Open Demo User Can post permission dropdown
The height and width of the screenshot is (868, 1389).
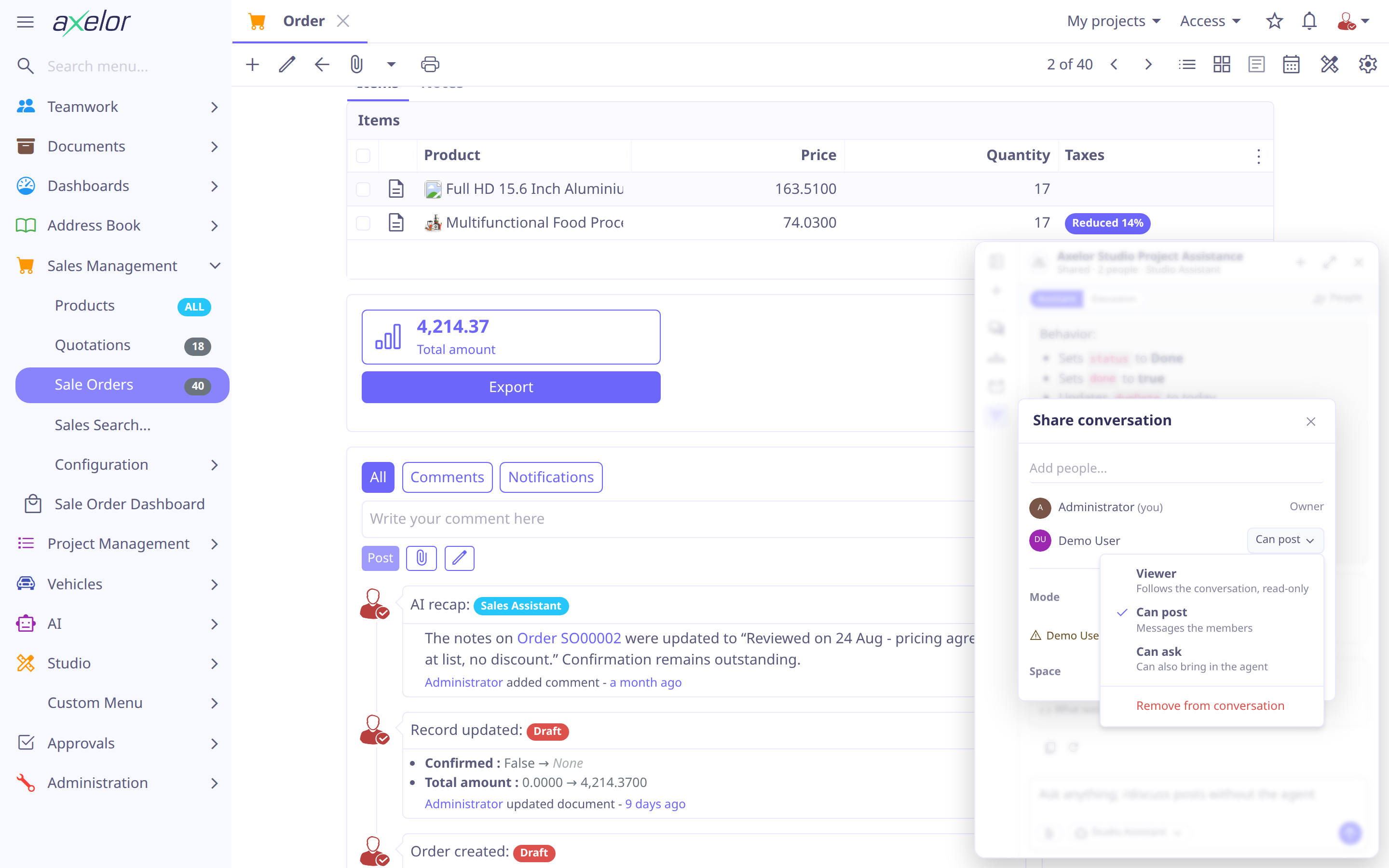[1285, 540]
